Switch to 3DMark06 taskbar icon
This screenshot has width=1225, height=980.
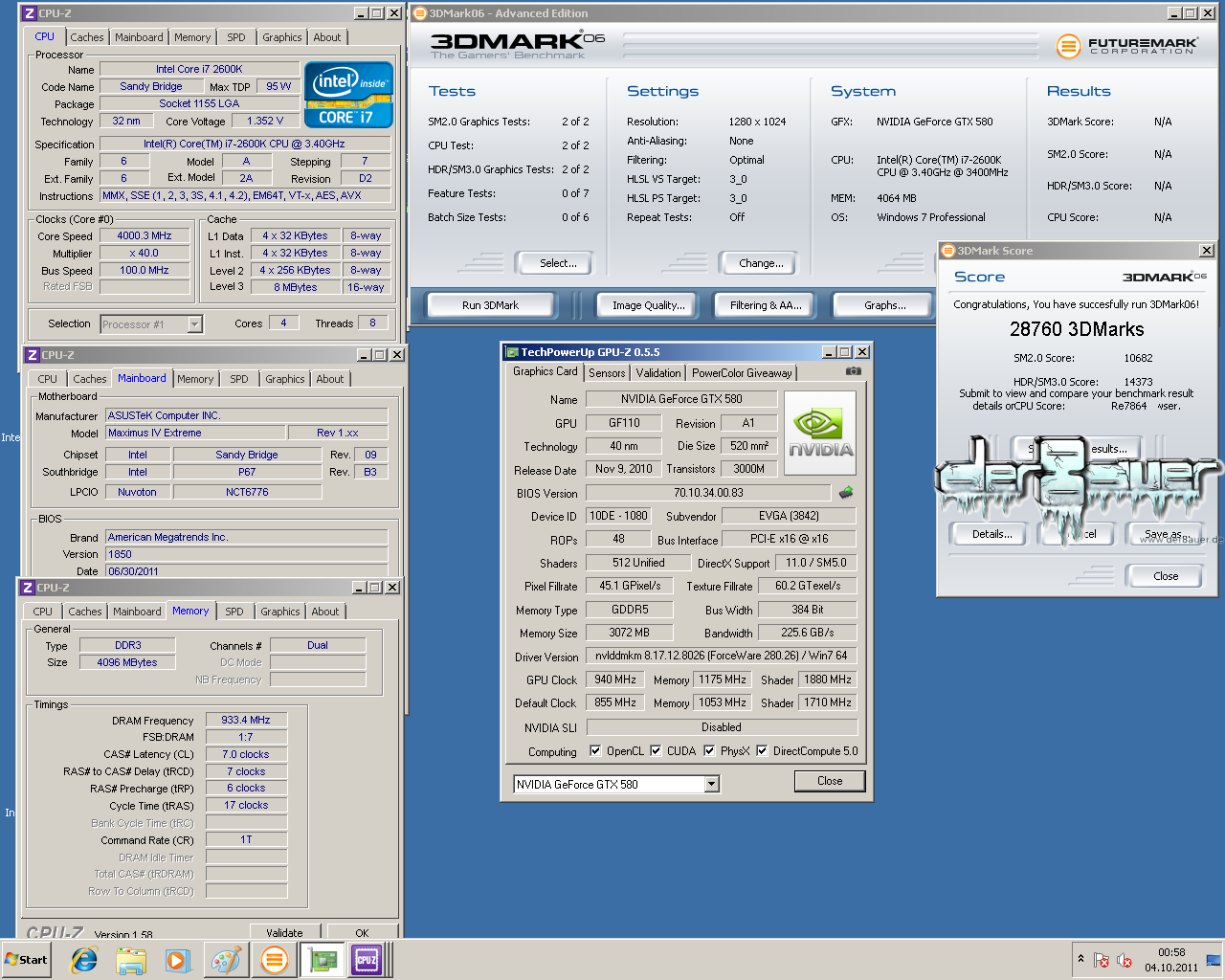[274, 960]
